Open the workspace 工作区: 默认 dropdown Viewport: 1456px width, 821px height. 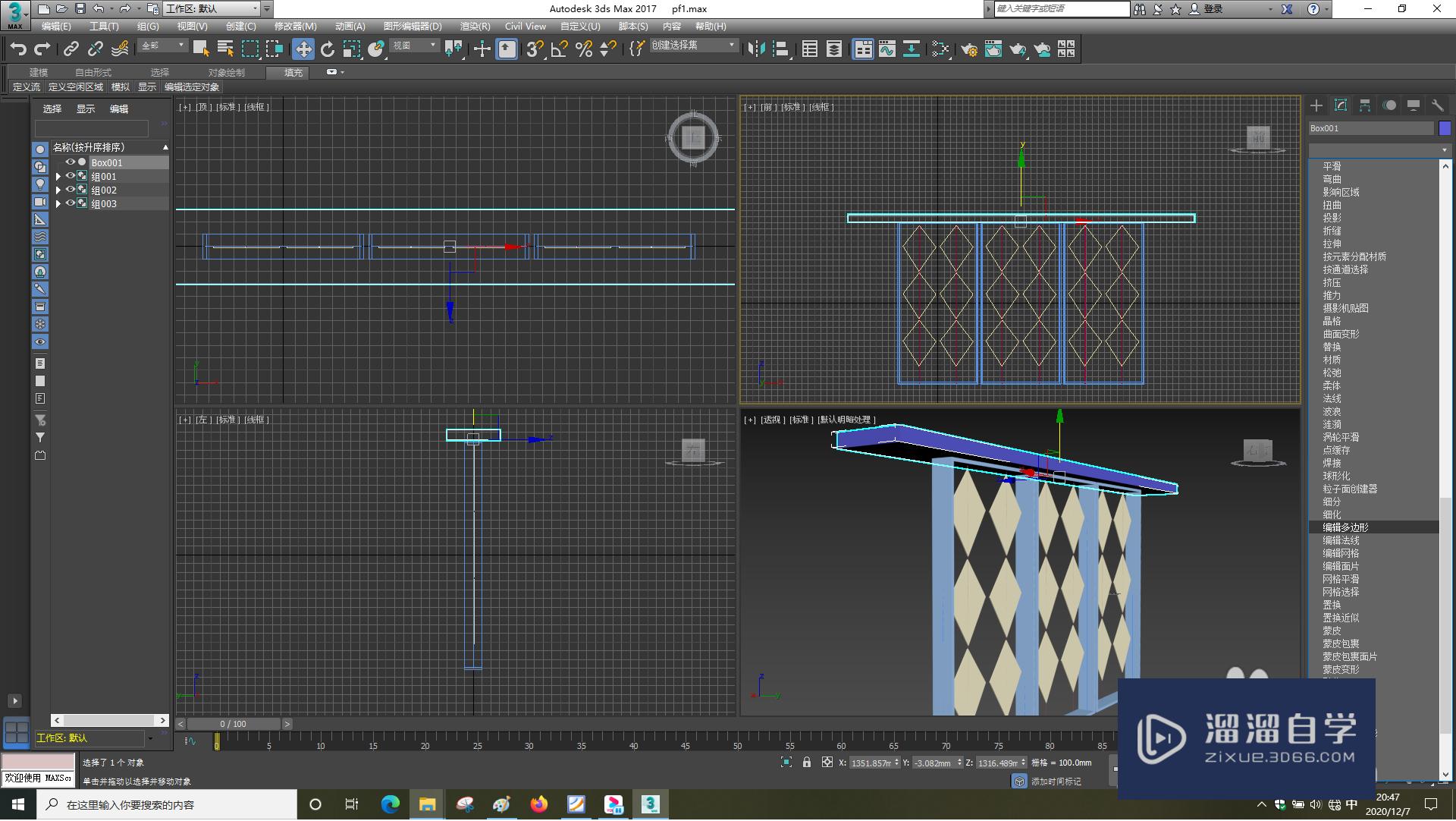(x=212, y=9)
